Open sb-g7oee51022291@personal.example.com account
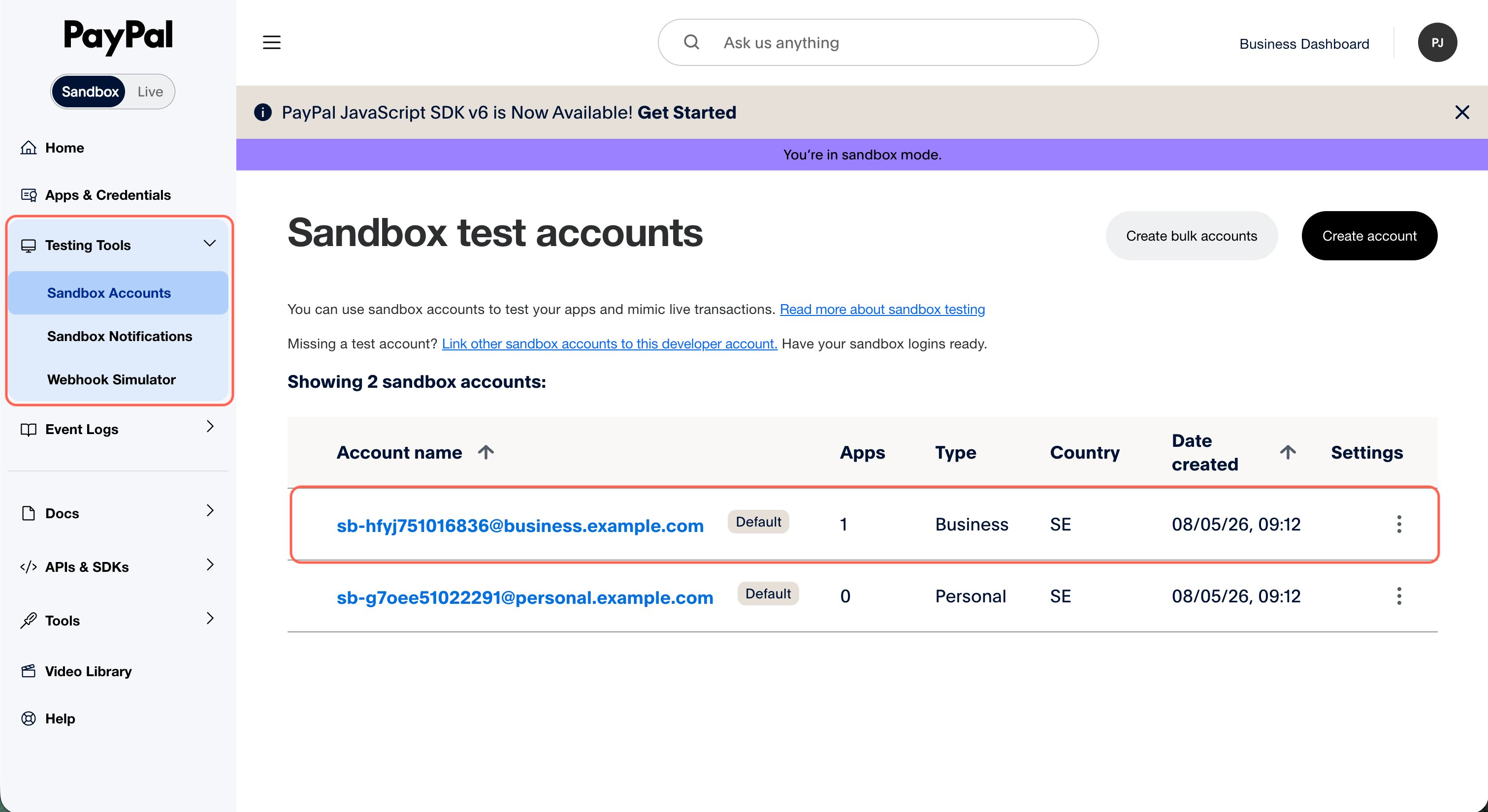The image size is (1488, 812). (x=524, y=597)
